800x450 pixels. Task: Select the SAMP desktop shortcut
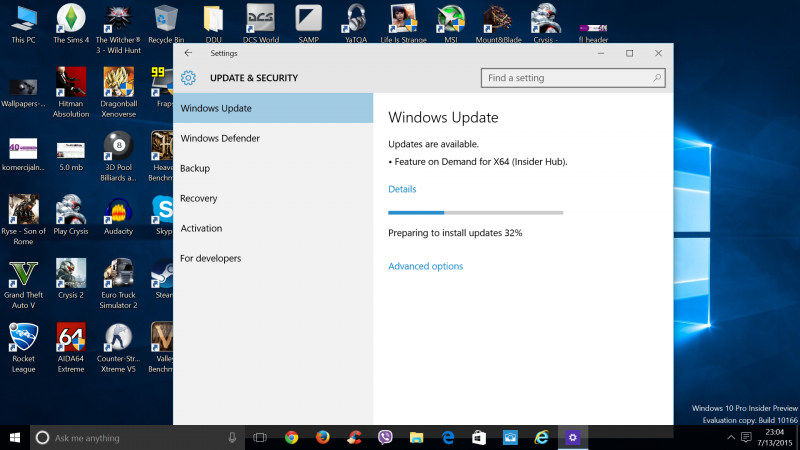(x=308, y=23)
